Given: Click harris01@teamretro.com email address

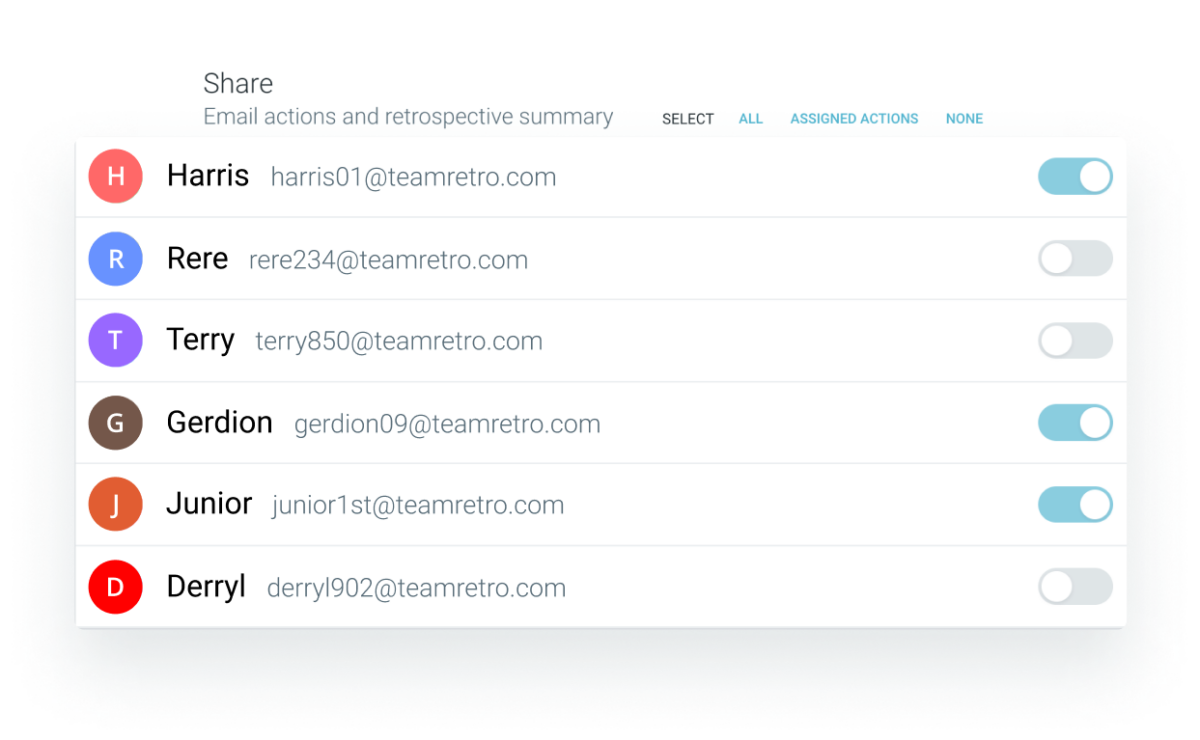Looking at the screenshot, I should pyautogui.click(x=413, y=177).
